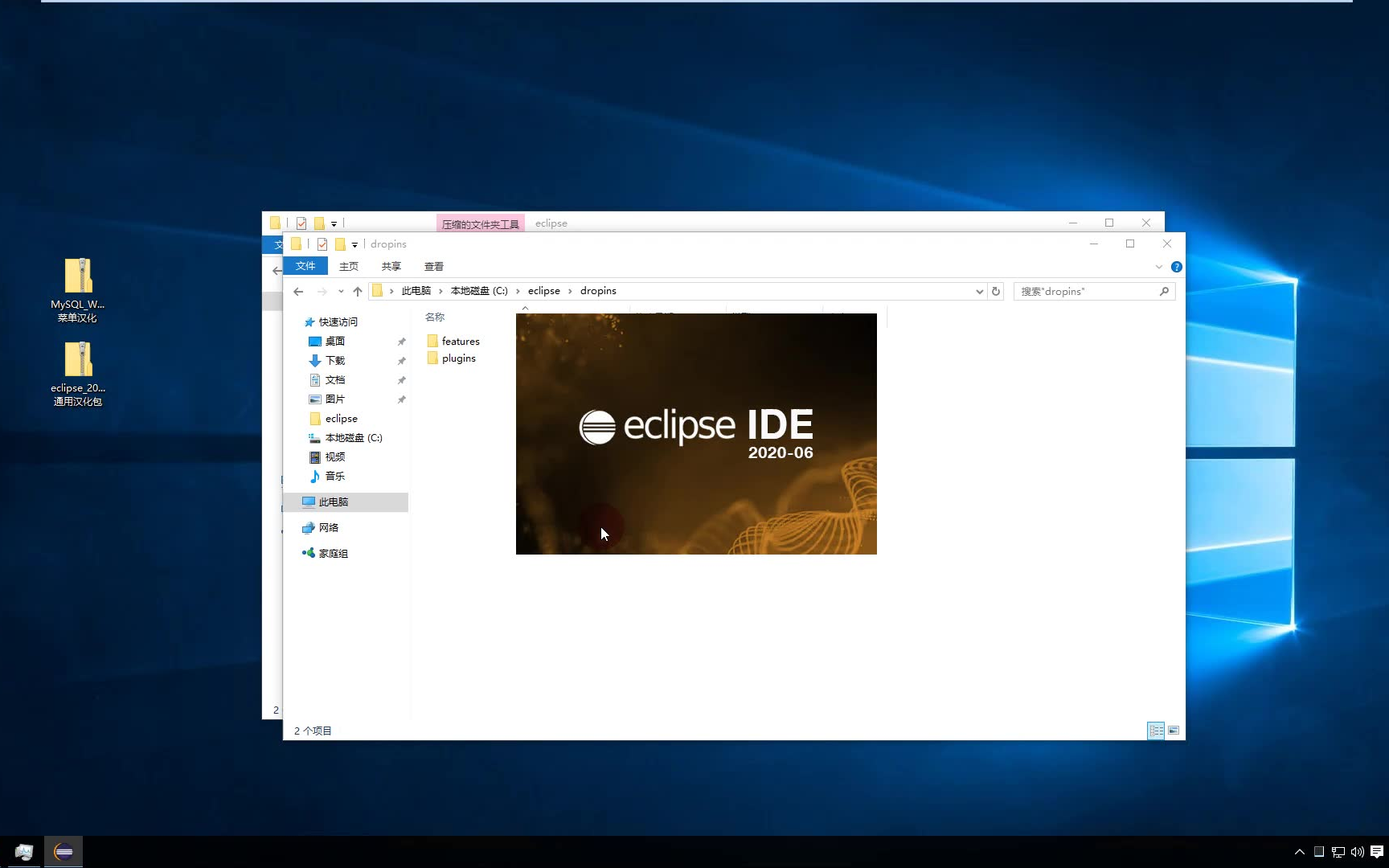This screenshot has width=1389, height=868.
Task: Expand address bar history dropdown
Action: 979,292
